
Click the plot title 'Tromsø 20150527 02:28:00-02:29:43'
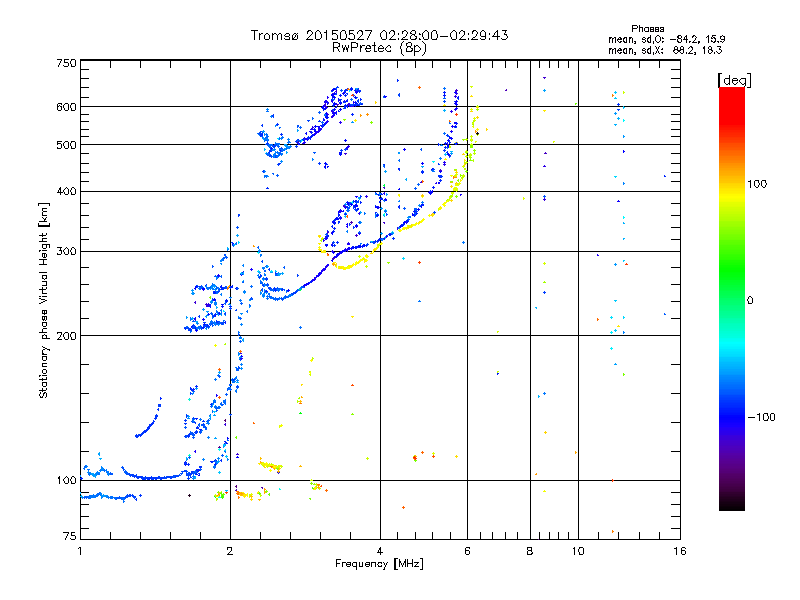(379, 35)
